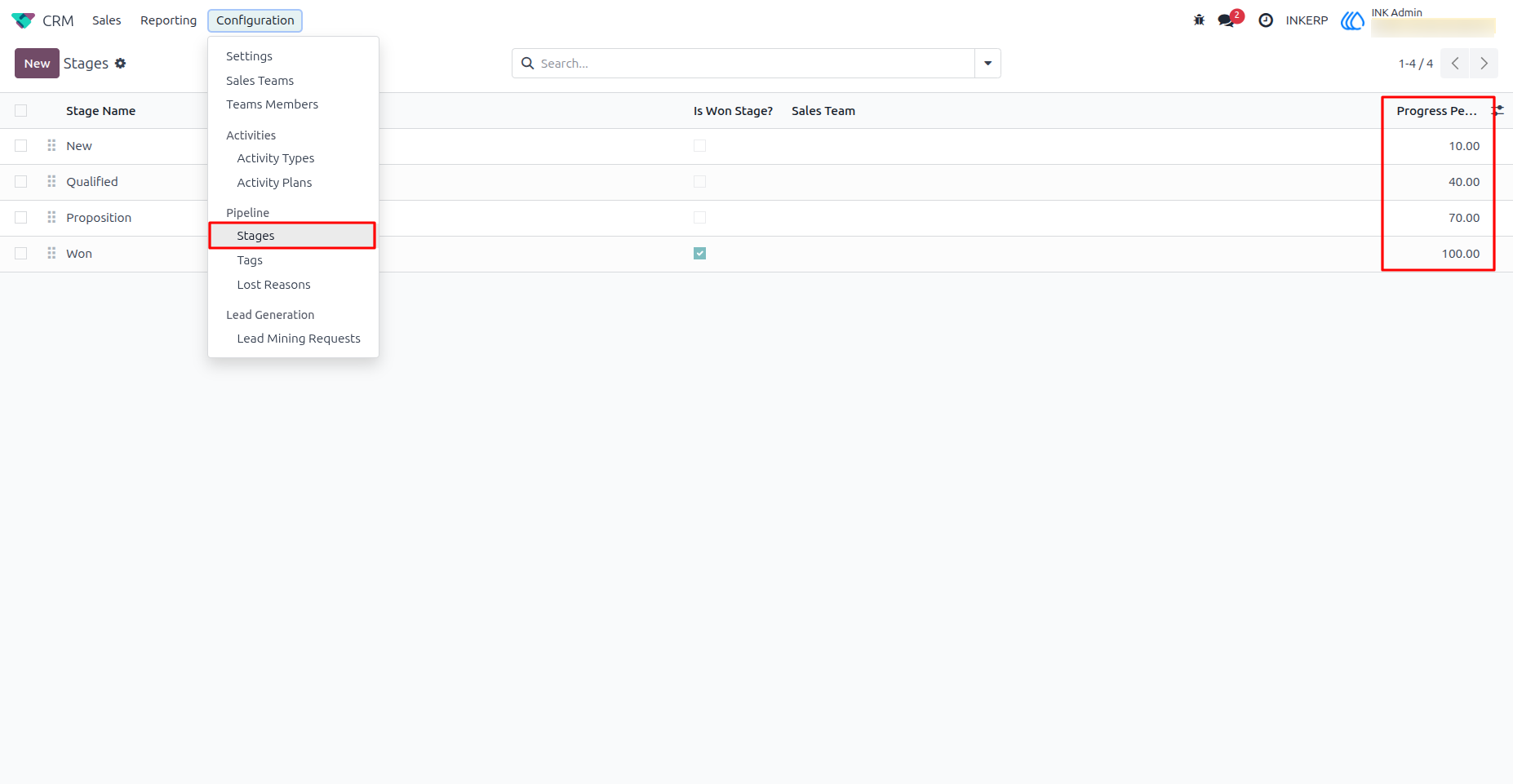The height and width of the screenshot is (784, 1513).
Task: Click the CRM app logo icon
Action: point(23,20)
